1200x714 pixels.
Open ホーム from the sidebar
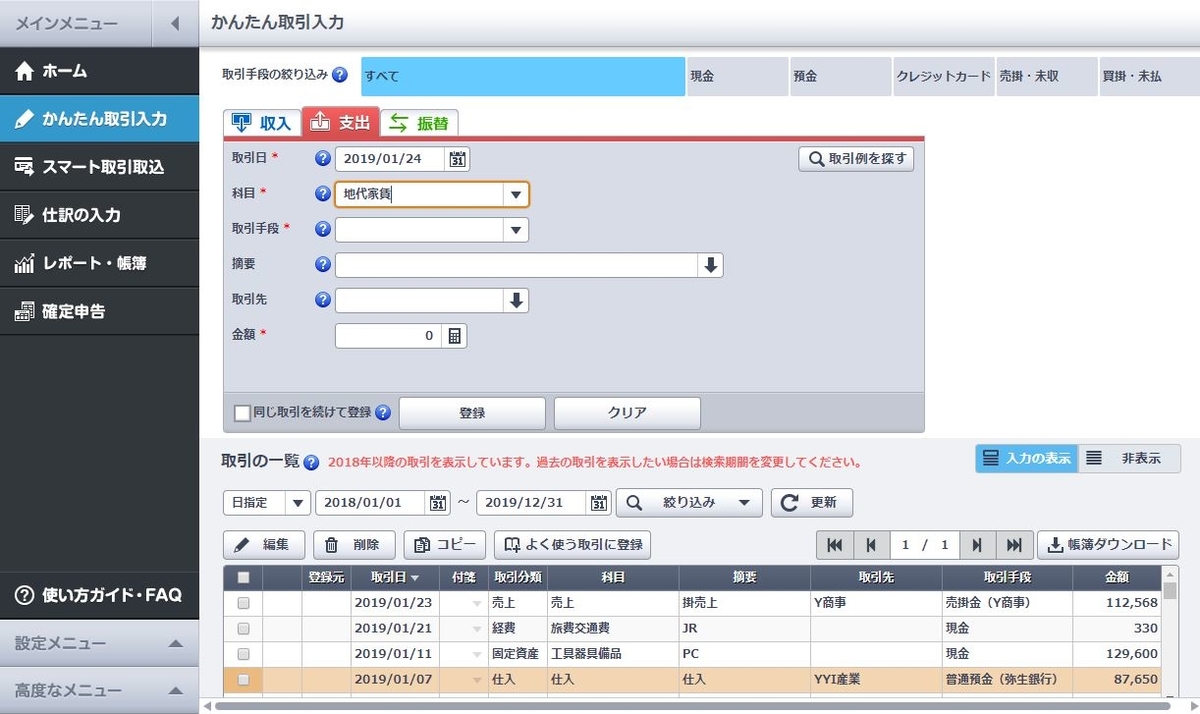coord(60,71)
